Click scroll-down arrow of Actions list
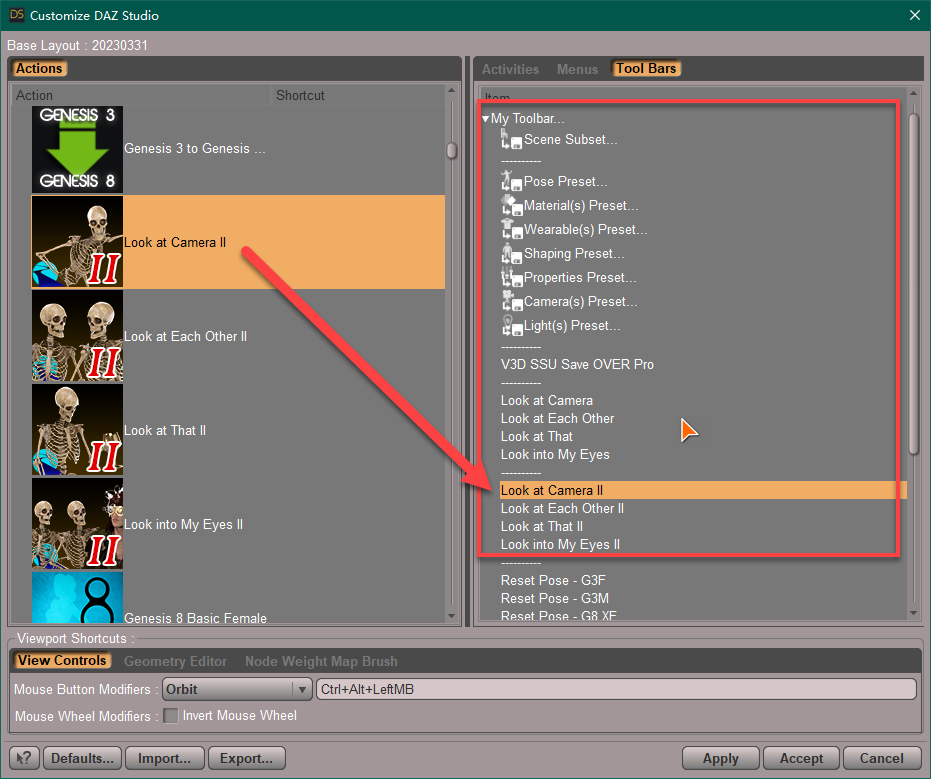This screenshot has width=931, height=779. tap(451, 616)
